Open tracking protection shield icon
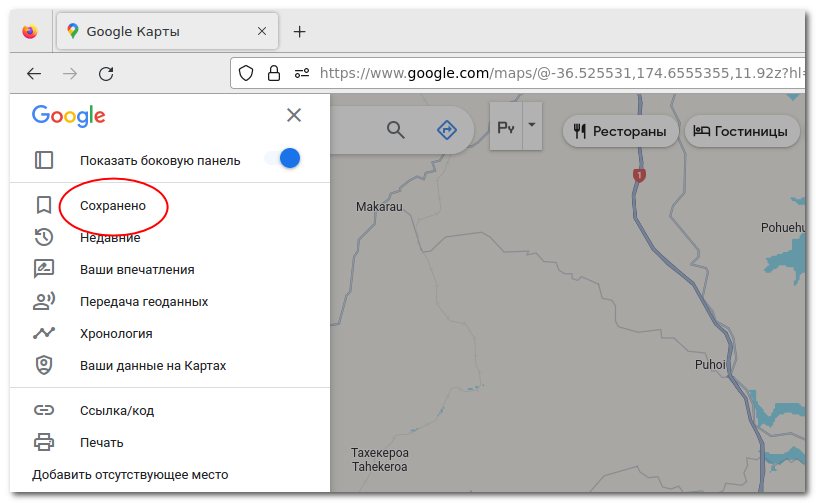Viewport: 816px width, 503px height. (x=246, y=73)
